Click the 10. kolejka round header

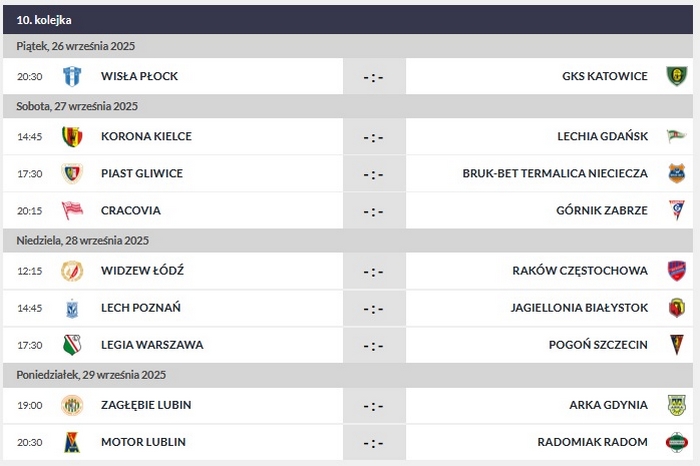[x=45, y=20]
